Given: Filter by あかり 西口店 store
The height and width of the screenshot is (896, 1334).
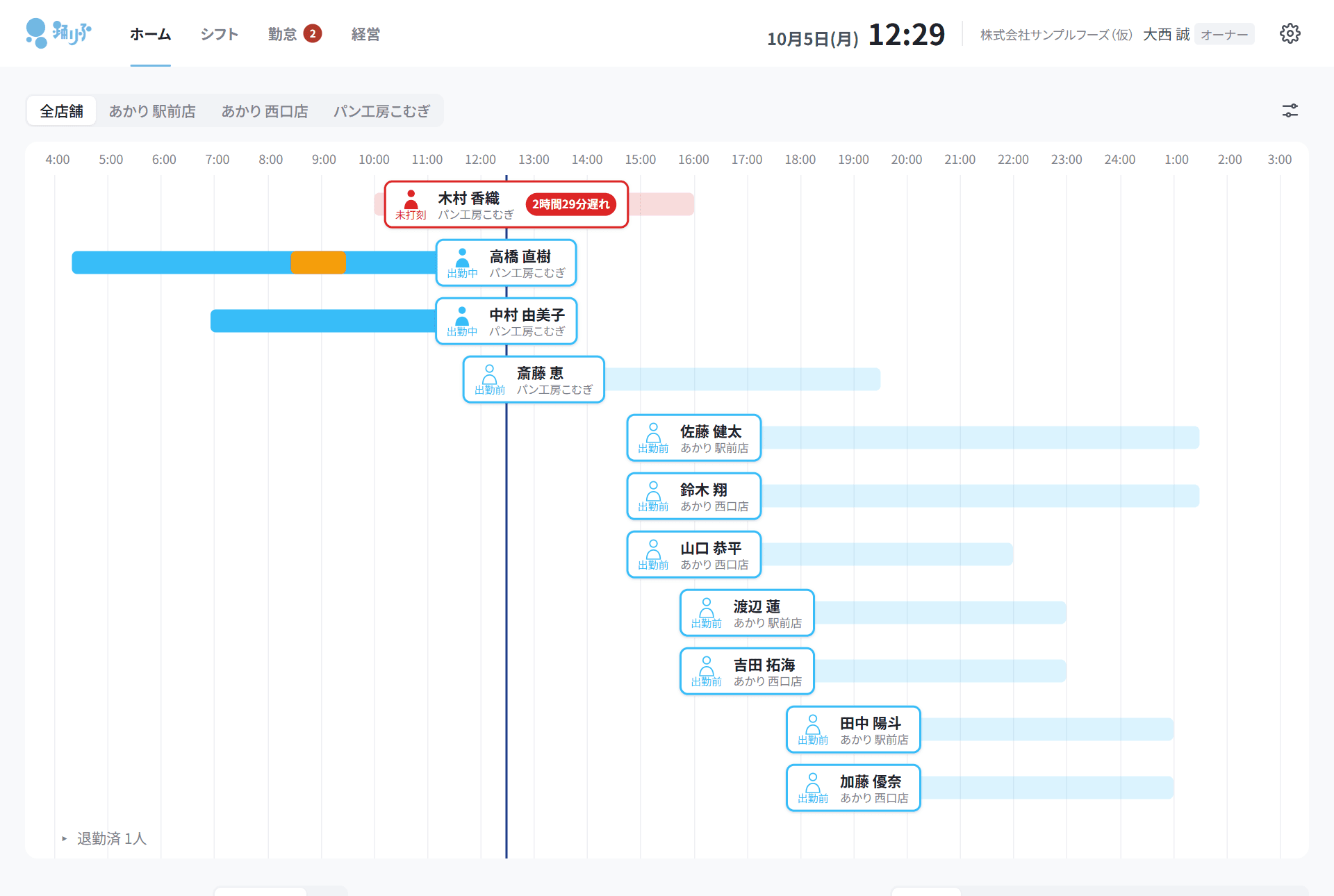Looking at the screenshot, I should [x=265, y=111].
